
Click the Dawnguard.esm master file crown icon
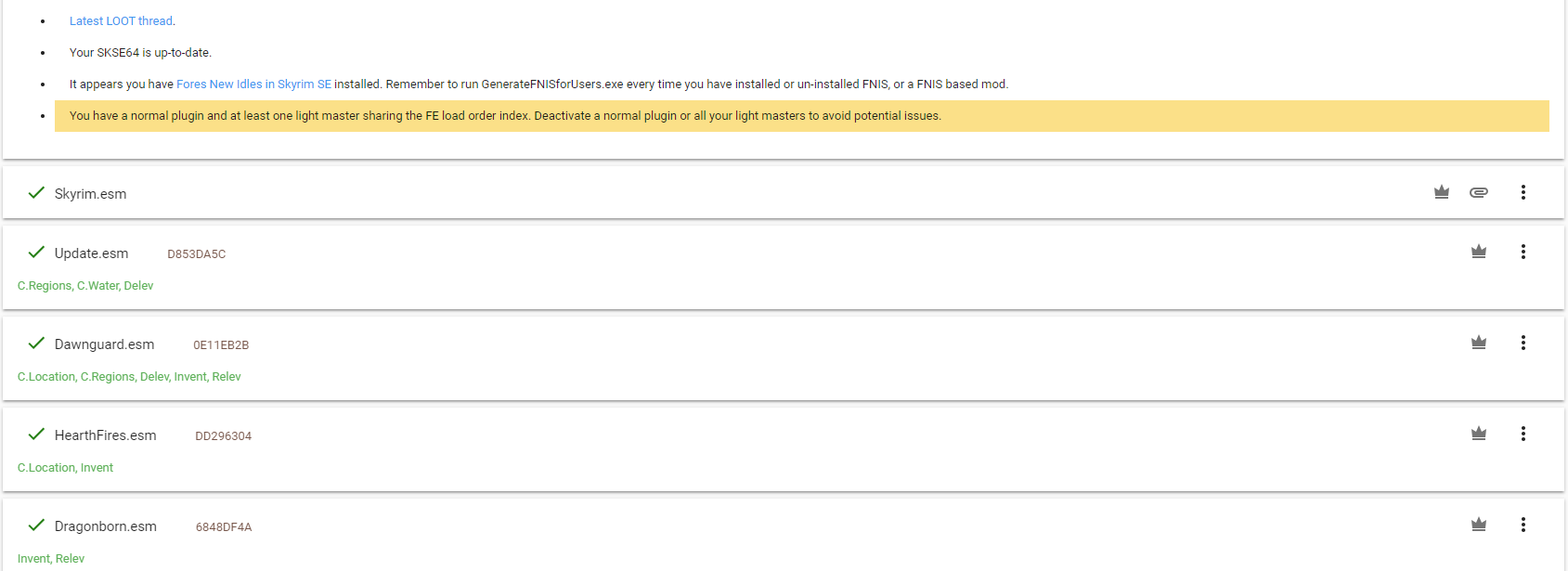1479,343
